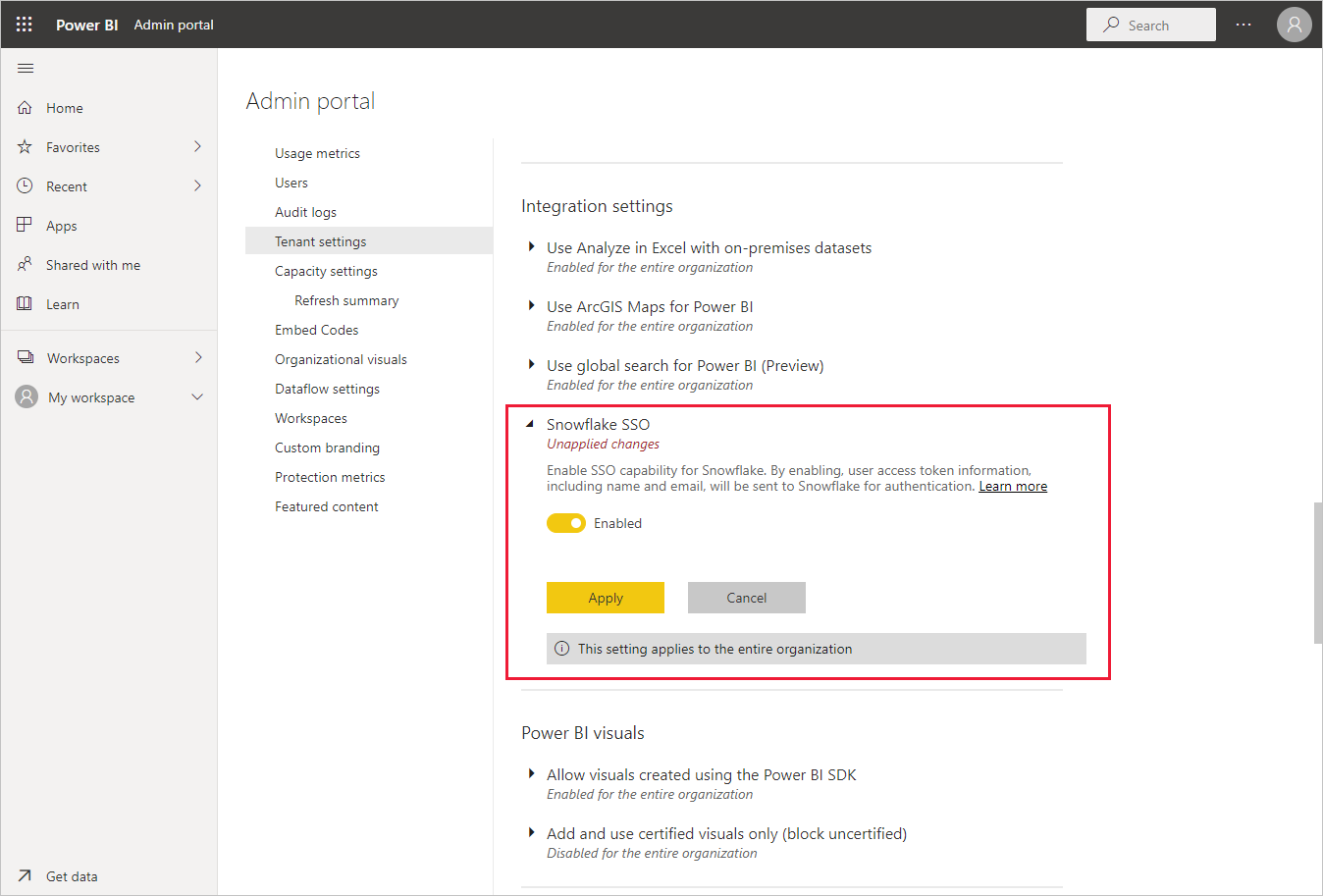Click the Unapplied changes status text
Image resolution: width=1323 pixels, height=896 pixels.
603,444
